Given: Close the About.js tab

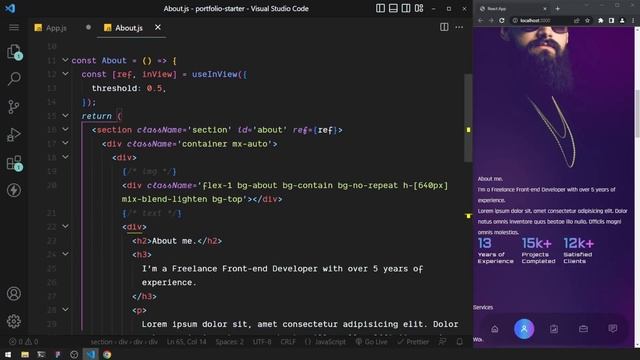Looking at the screenshot, I should (x=158, y=27).
